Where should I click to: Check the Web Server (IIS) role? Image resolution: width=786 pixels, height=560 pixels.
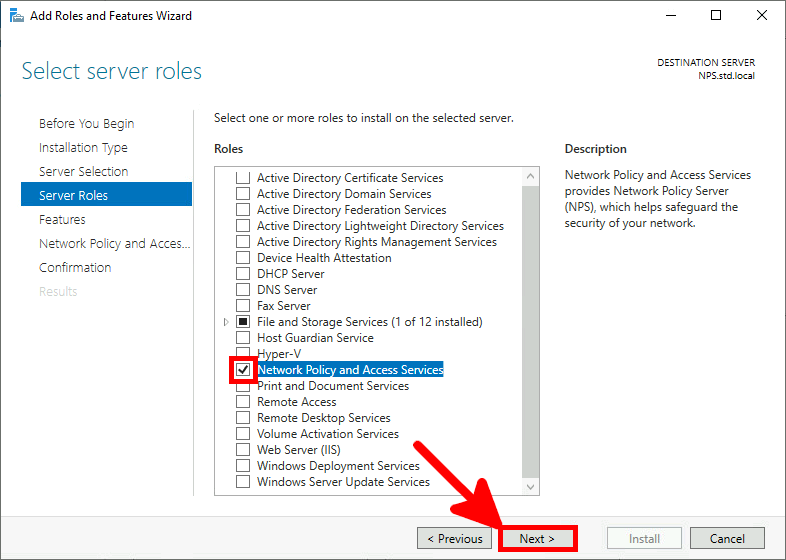click(x=243, y=450)
